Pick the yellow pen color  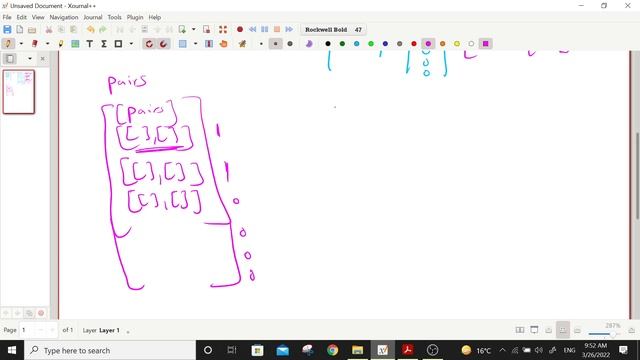click(x=457, y=44)
